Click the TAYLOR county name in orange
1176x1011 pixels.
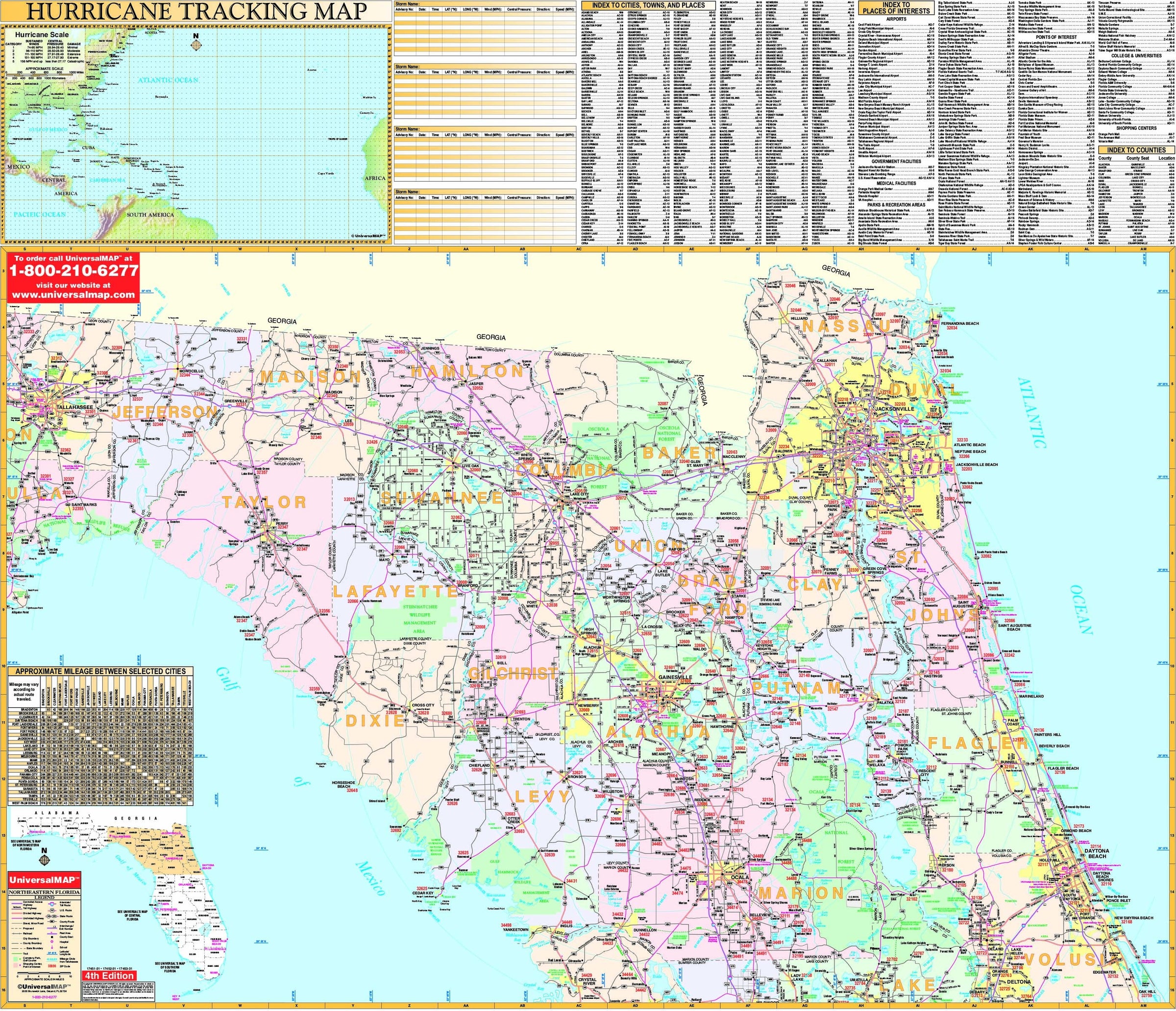click(265, 502)
